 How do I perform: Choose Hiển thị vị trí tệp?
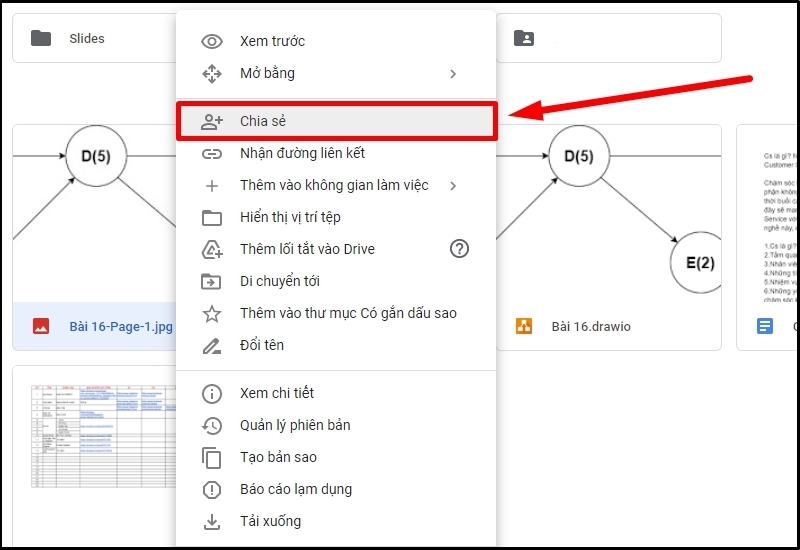(x=336, y=218)
